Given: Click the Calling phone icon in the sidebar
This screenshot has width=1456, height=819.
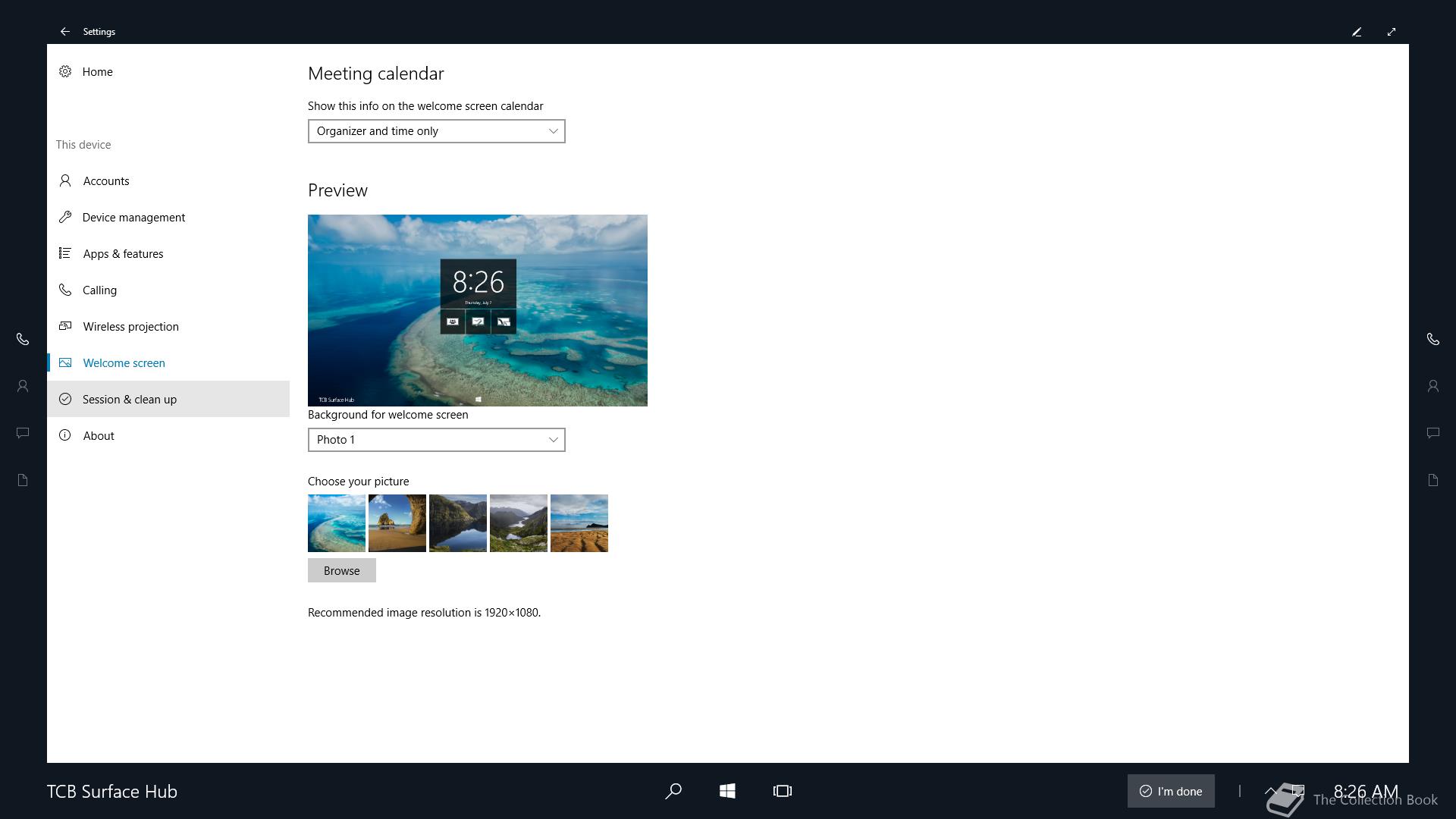Looking at the screenshot, I should click(65, 290).
